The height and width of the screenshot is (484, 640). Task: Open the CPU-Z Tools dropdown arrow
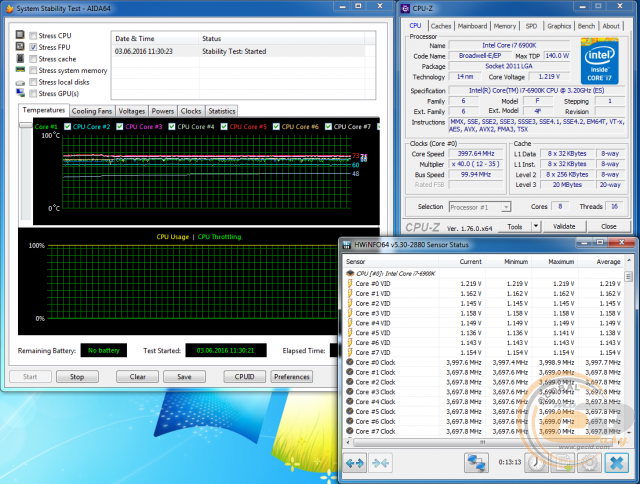(536, 226)
